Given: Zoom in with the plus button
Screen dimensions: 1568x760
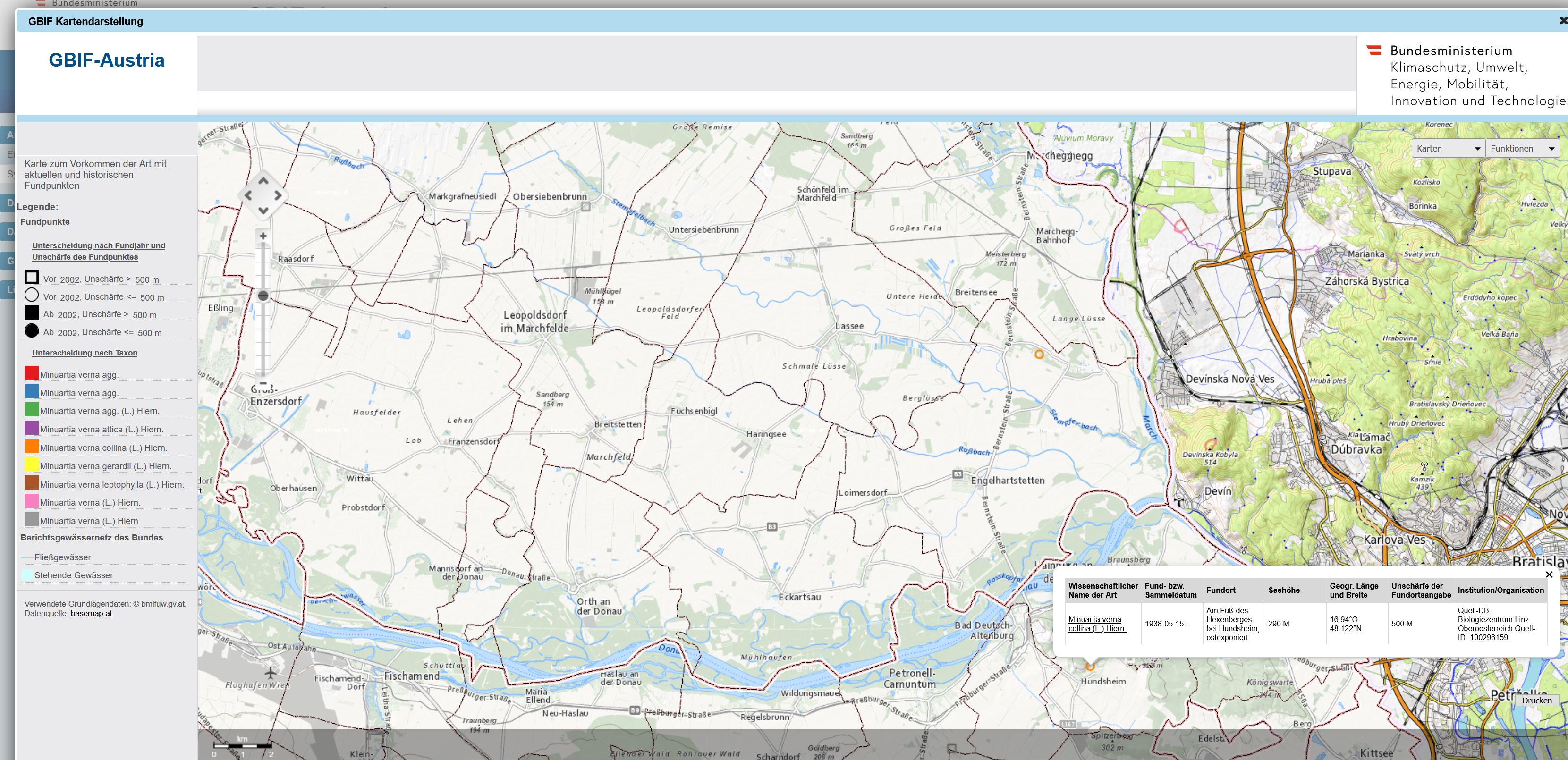Looking at the screenshot, I should [x=263, y=236].
